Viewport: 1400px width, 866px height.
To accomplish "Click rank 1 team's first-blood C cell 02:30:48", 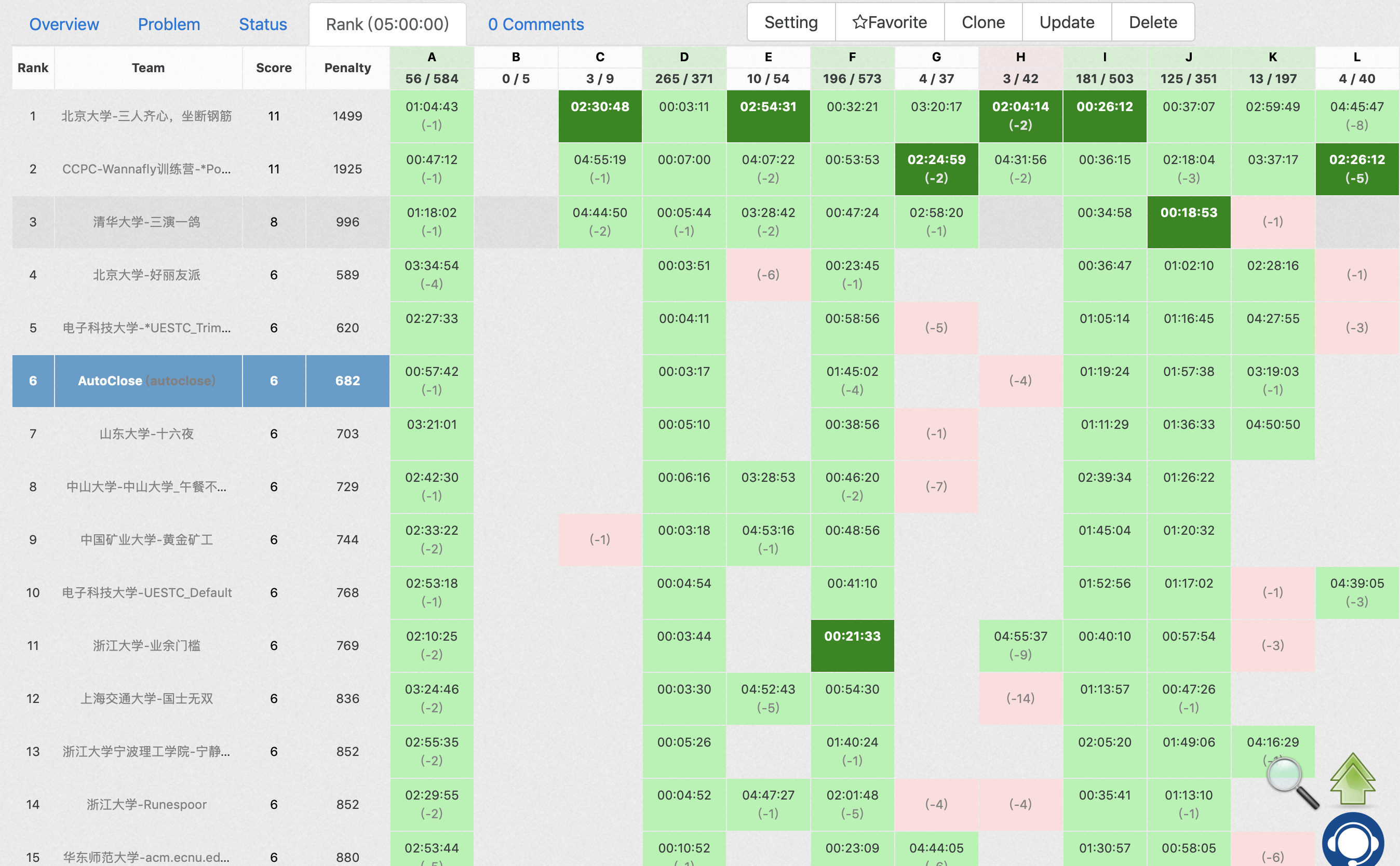I will pos(600,116).
